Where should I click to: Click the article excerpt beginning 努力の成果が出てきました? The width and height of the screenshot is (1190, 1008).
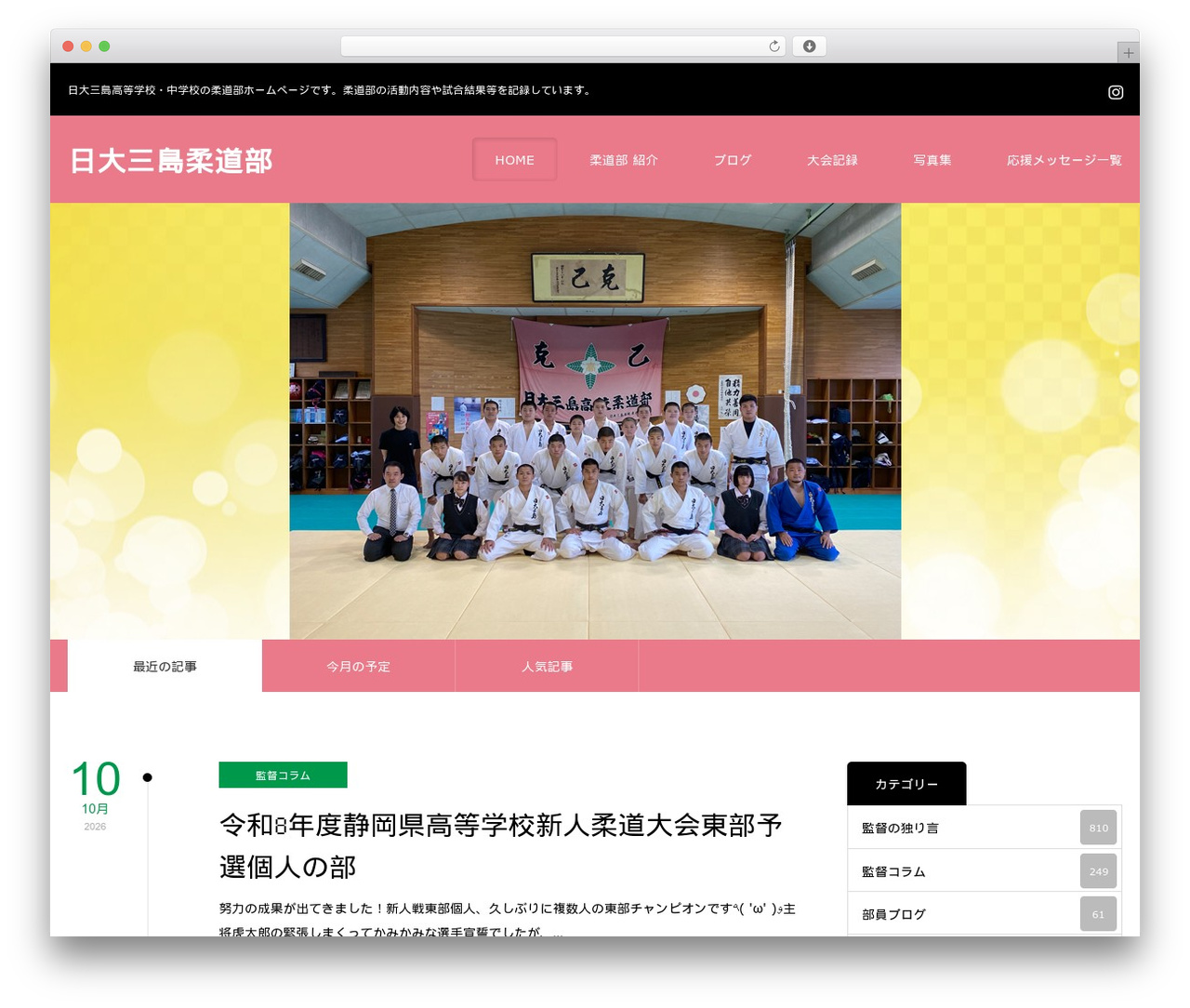[x=508, y=919]
